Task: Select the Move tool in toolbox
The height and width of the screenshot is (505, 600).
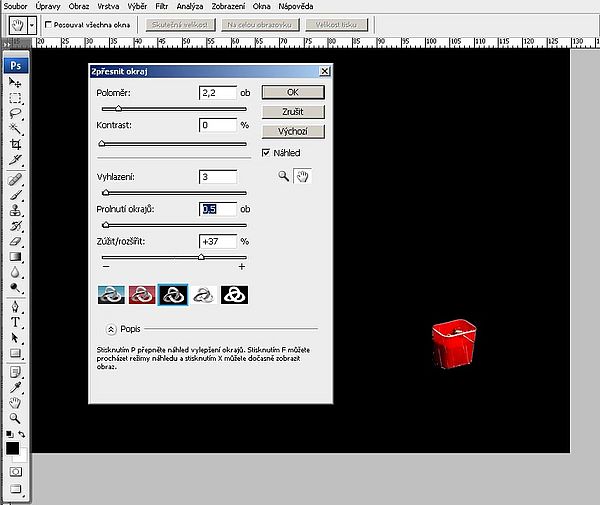Action: (x=16, y=83)
